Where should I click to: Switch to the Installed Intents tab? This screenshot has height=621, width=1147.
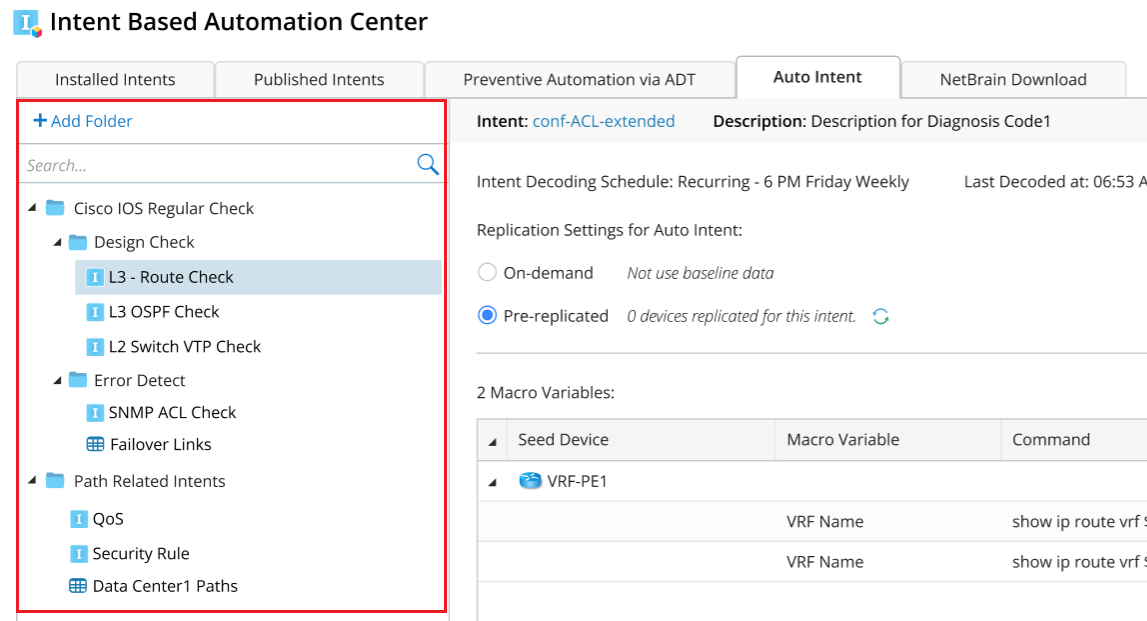[115, 80]
